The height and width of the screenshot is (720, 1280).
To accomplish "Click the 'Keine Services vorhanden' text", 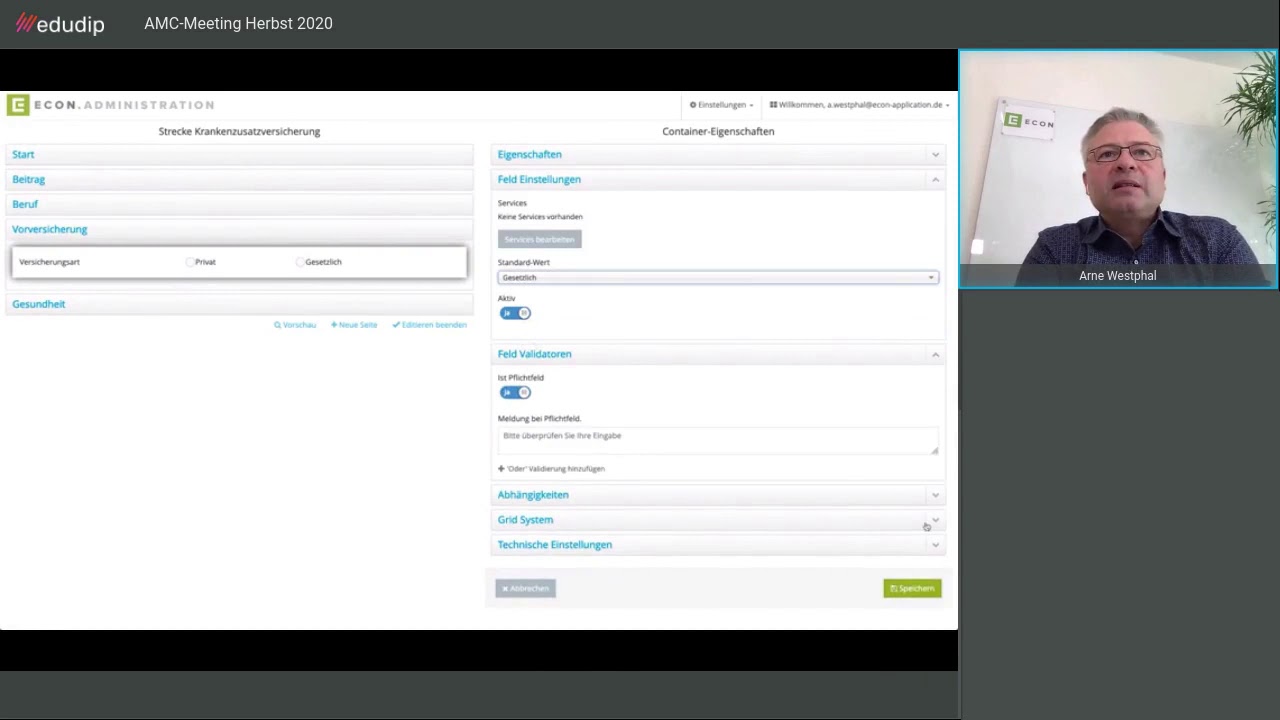I will coord(540,216).
